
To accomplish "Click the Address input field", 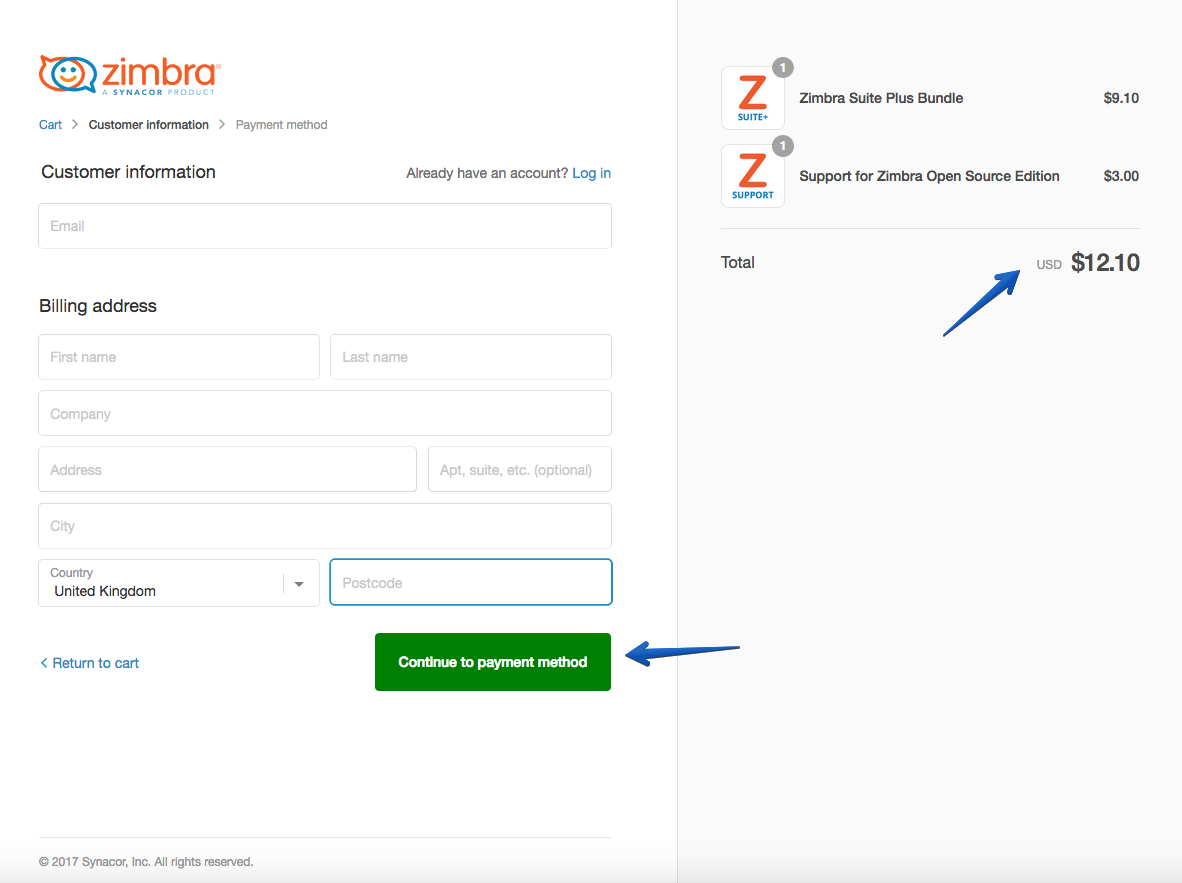I will (228, 470).
